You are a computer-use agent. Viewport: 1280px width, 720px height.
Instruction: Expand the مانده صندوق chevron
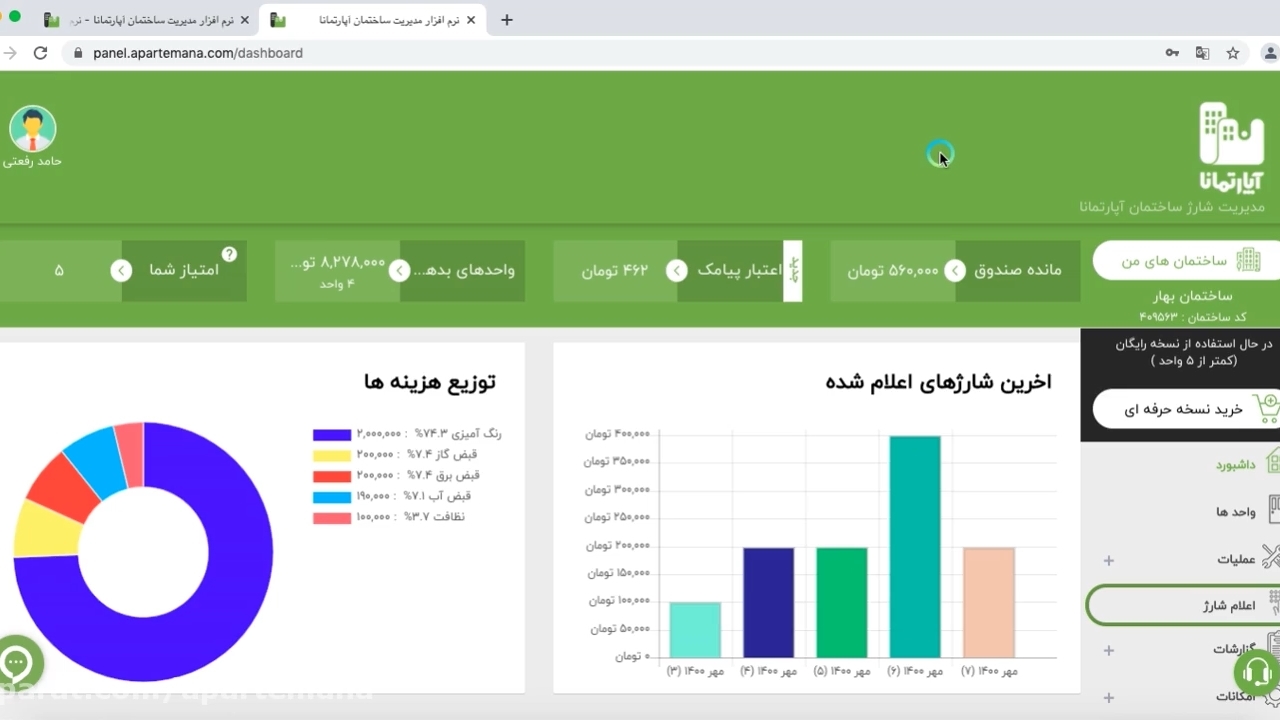[955, 271]
